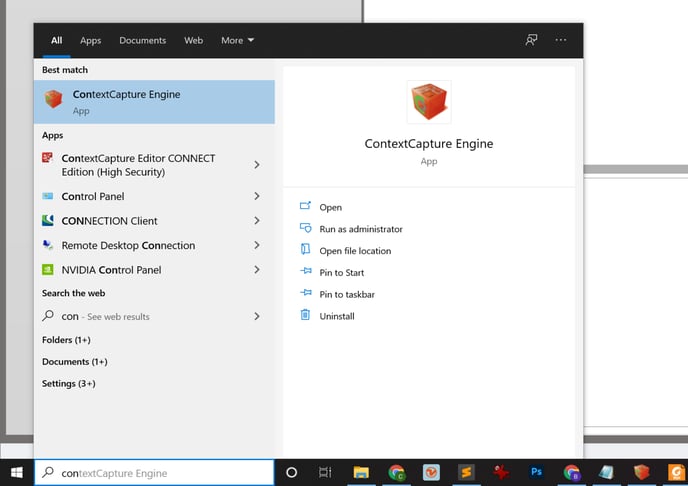
Task: Open the feedback icon in the search header
Action: (531, 40)
